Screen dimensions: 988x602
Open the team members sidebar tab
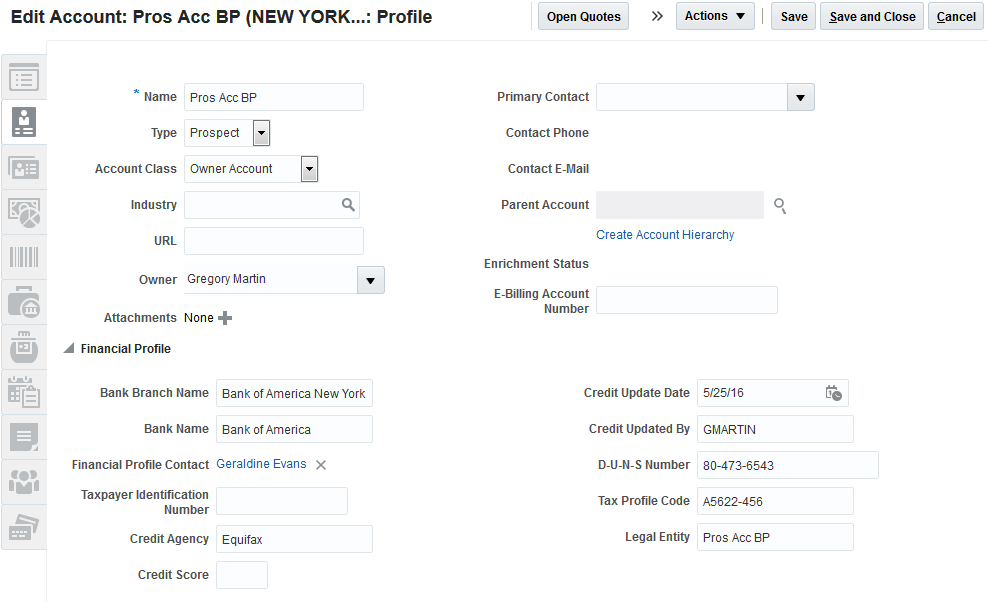[x=24, y=481]
